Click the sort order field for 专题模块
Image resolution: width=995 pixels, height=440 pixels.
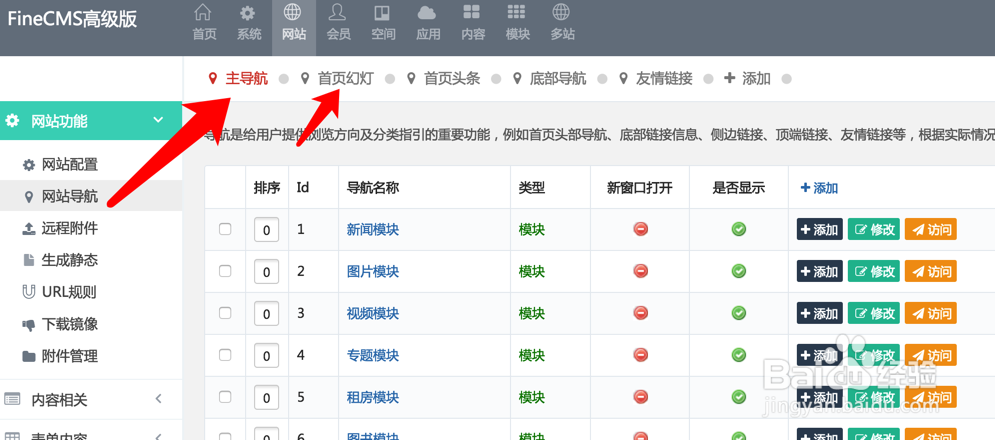(267, 356)
